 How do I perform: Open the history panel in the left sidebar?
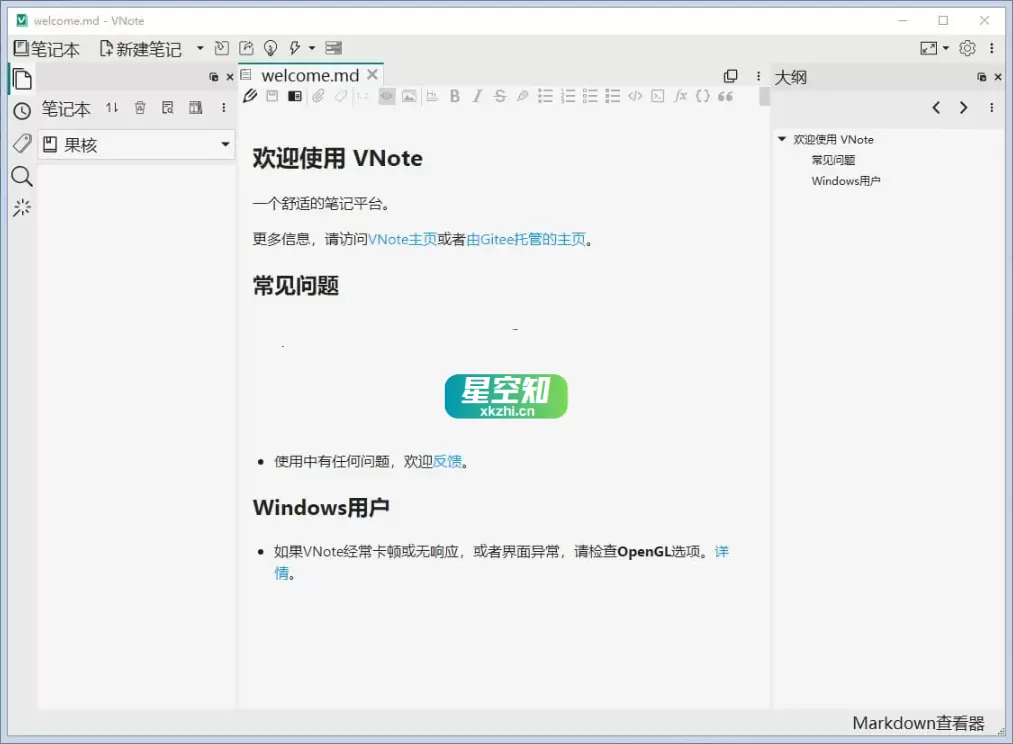[x=22, y=109]
